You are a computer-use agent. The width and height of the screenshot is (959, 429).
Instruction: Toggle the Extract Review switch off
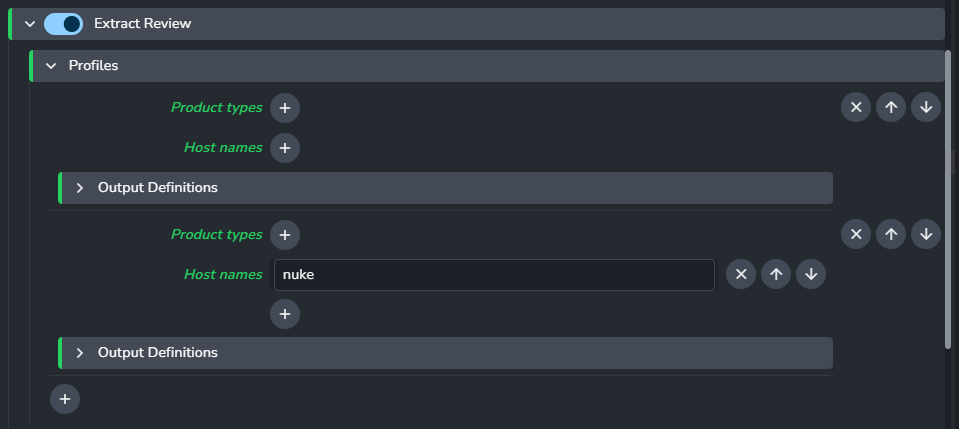pyautogui.click(x=64, y=23)
